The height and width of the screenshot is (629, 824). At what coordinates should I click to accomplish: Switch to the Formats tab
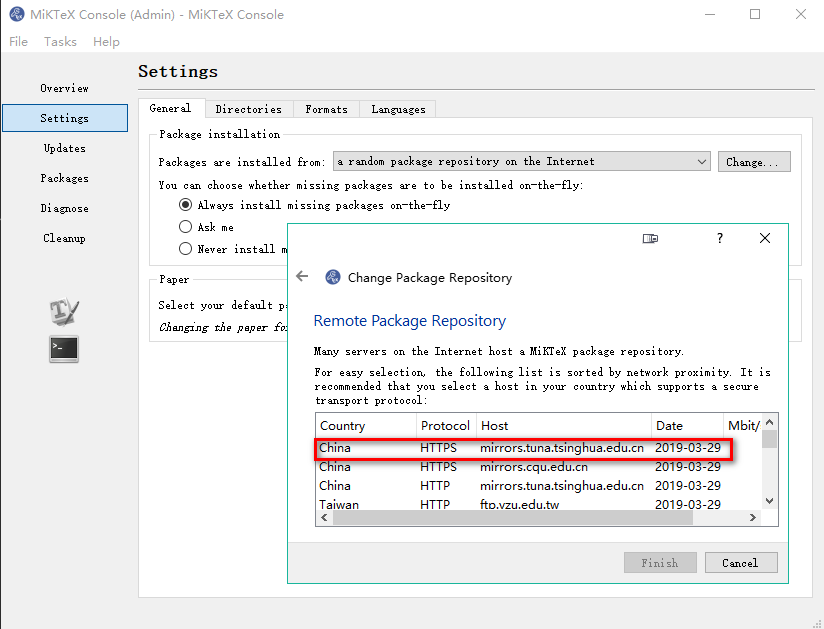[x=326, y=109]
